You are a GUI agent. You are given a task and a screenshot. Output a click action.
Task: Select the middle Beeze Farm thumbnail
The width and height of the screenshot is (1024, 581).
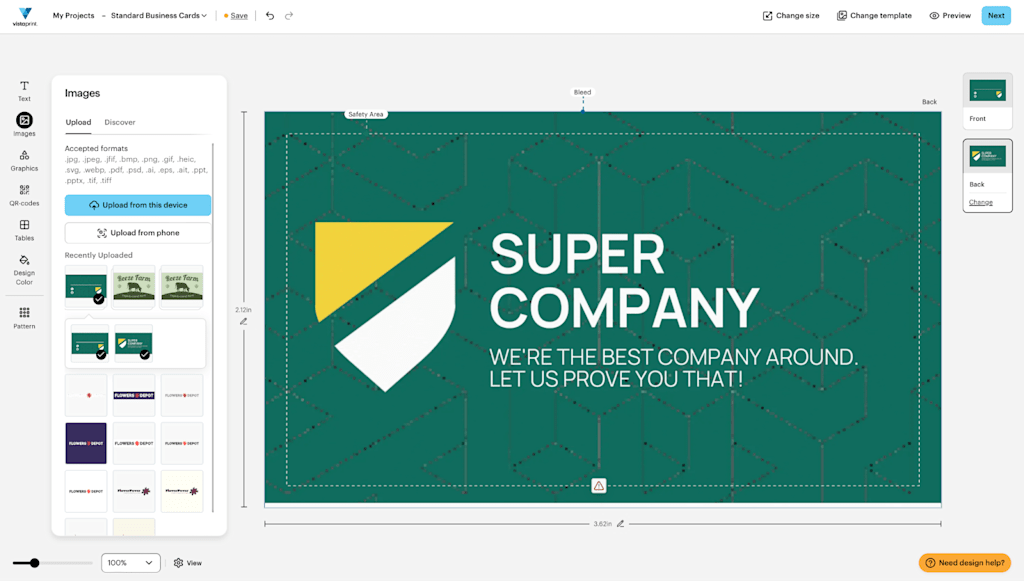click(134, 287)
